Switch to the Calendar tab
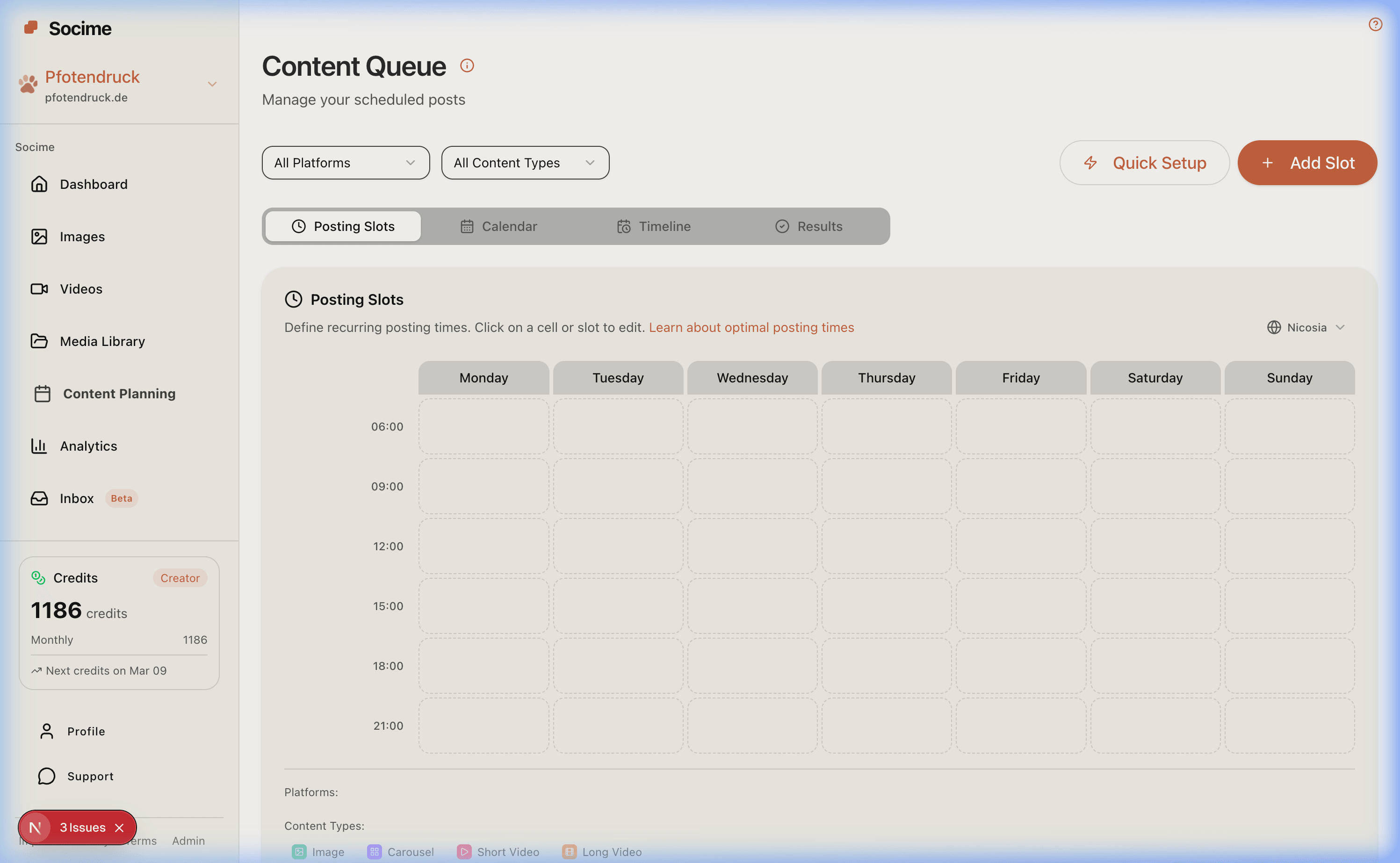The height and width of the screenshot is (863, 1400). tap(499, 226)
